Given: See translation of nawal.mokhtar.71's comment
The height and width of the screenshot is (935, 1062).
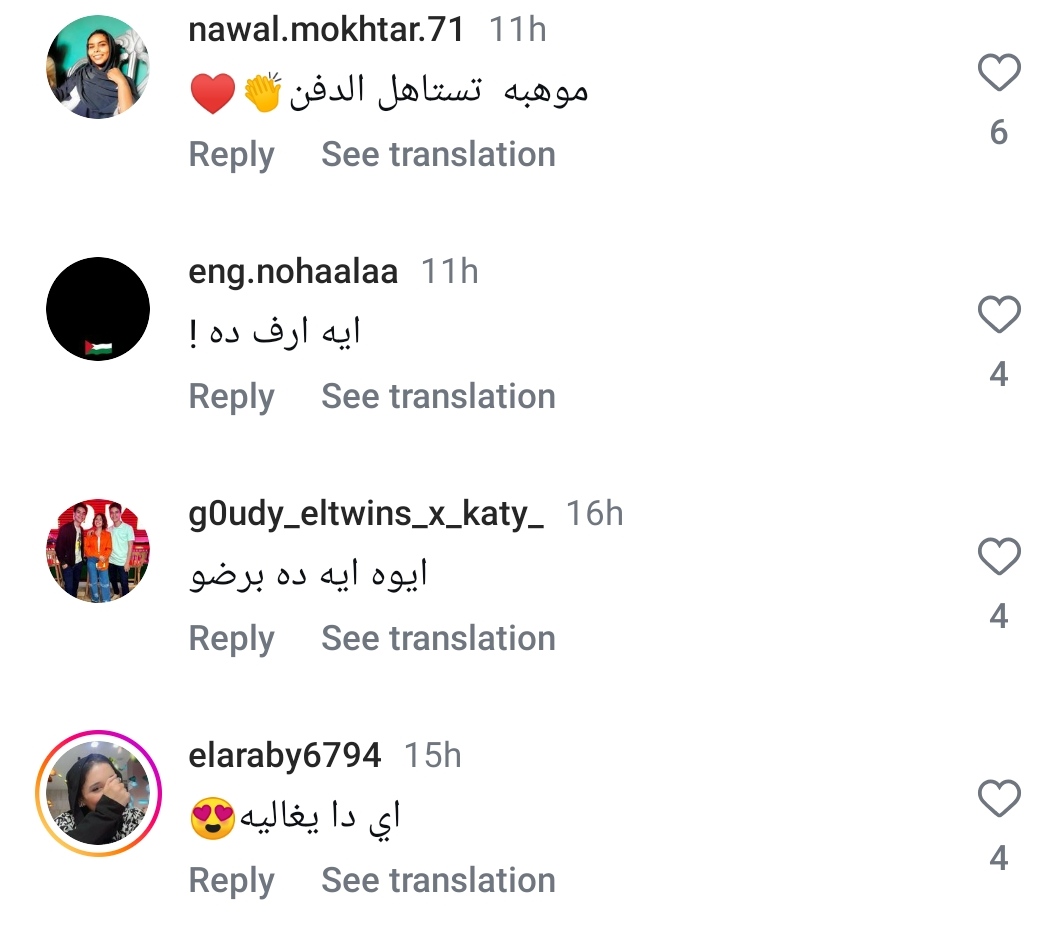Looking at the screenshot, I should coord(438,155).
